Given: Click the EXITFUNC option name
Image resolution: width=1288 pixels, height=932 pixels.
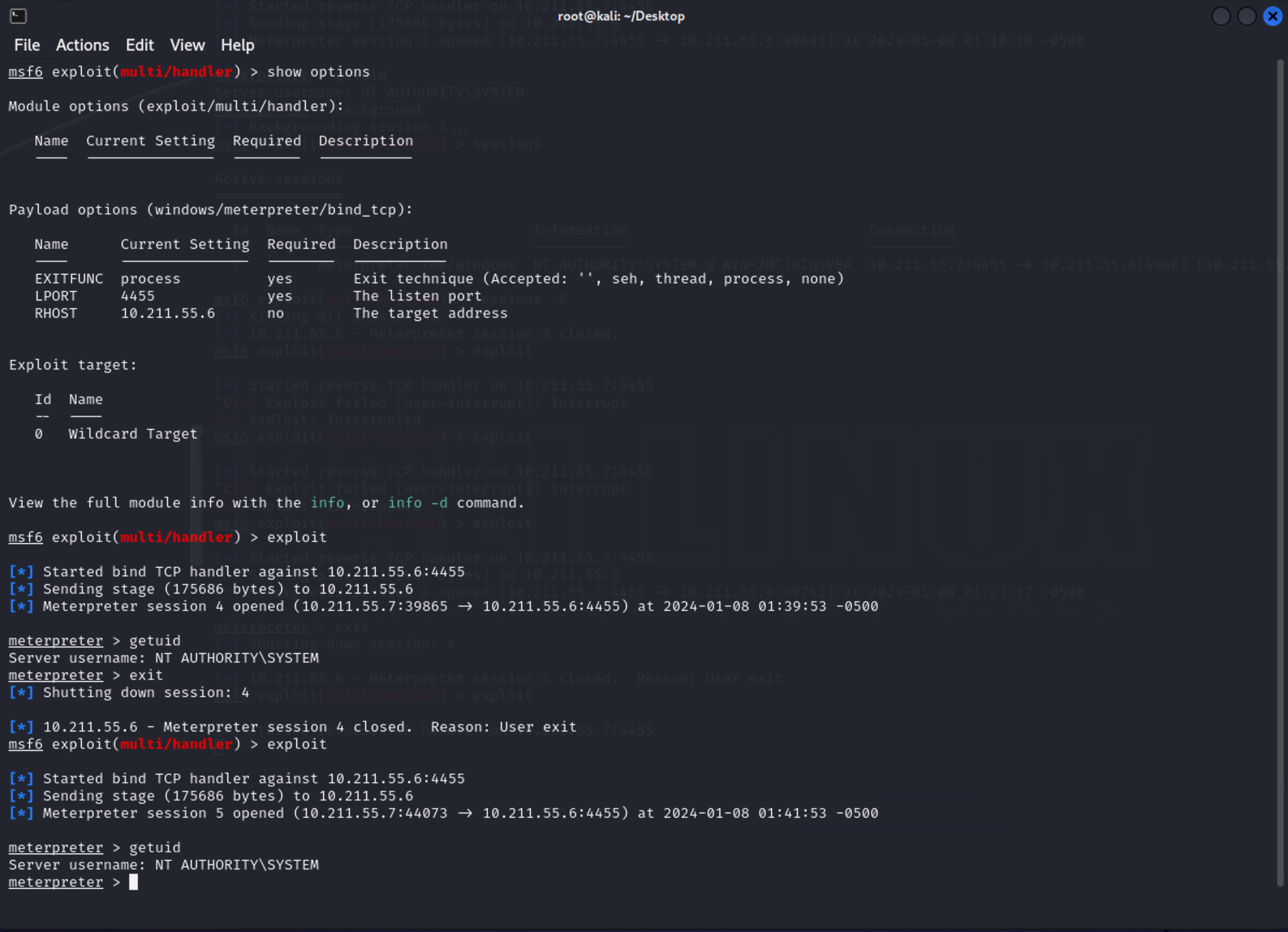Looking at the screenshot, I should (x=69, y=279).
